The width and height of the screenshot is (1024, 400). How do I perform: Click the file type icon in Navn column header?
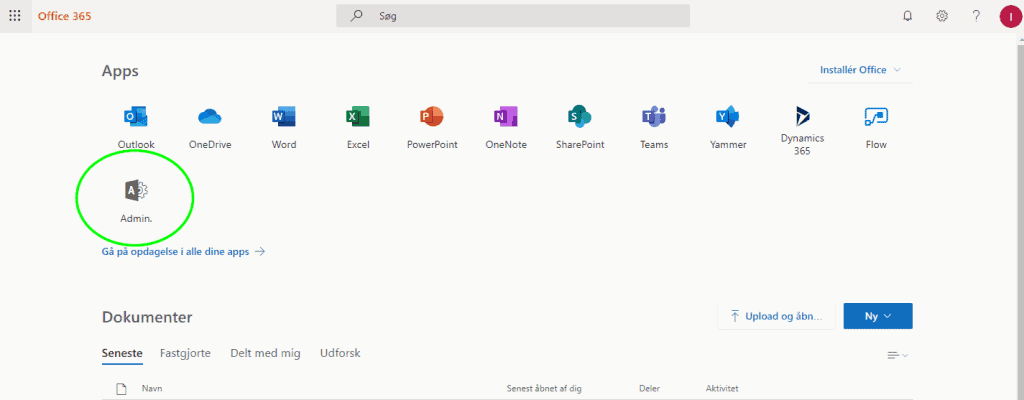[121, 389]
